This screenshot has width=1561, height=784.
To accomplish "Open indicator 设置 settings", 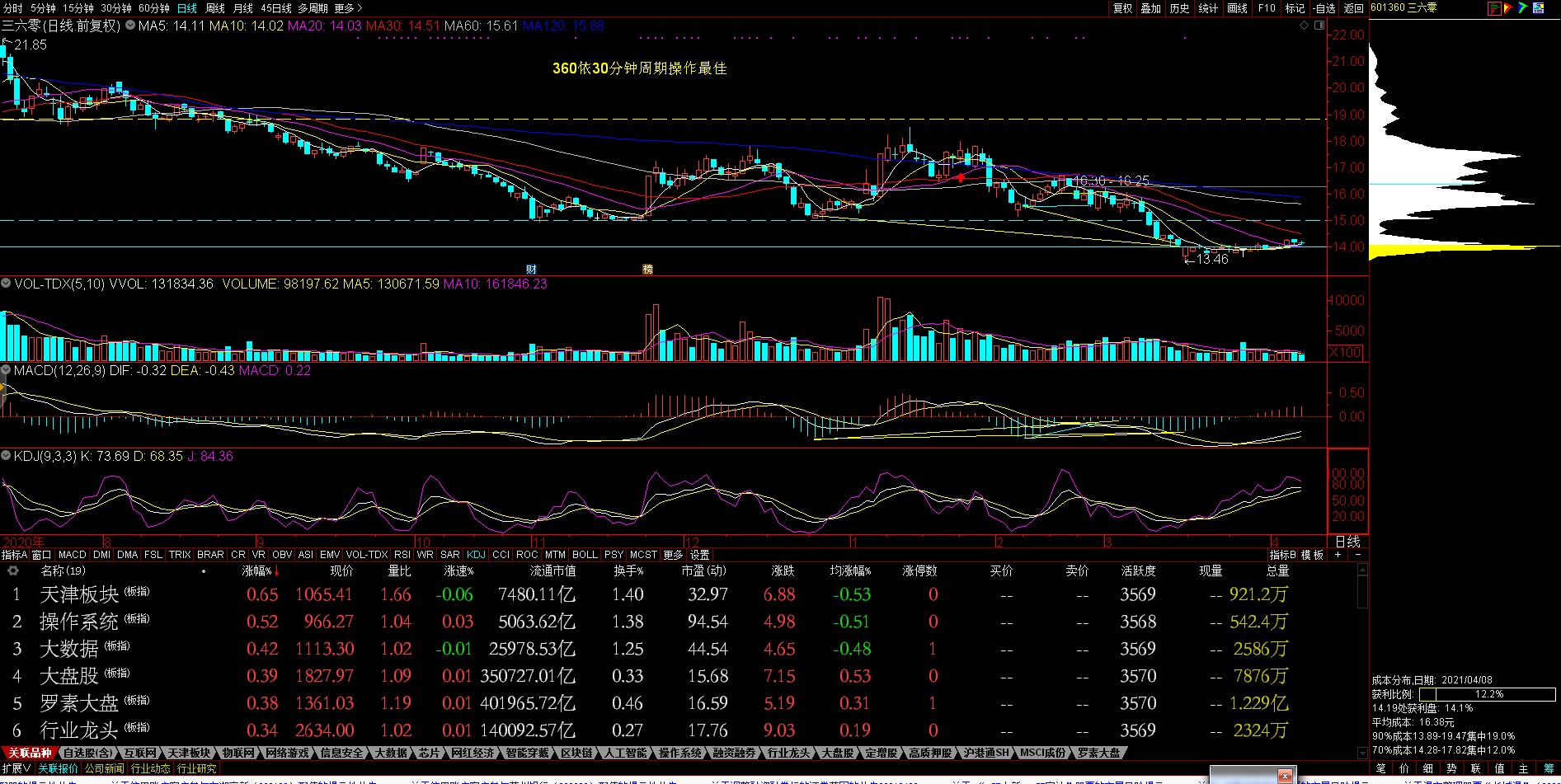I will (700, 555).
